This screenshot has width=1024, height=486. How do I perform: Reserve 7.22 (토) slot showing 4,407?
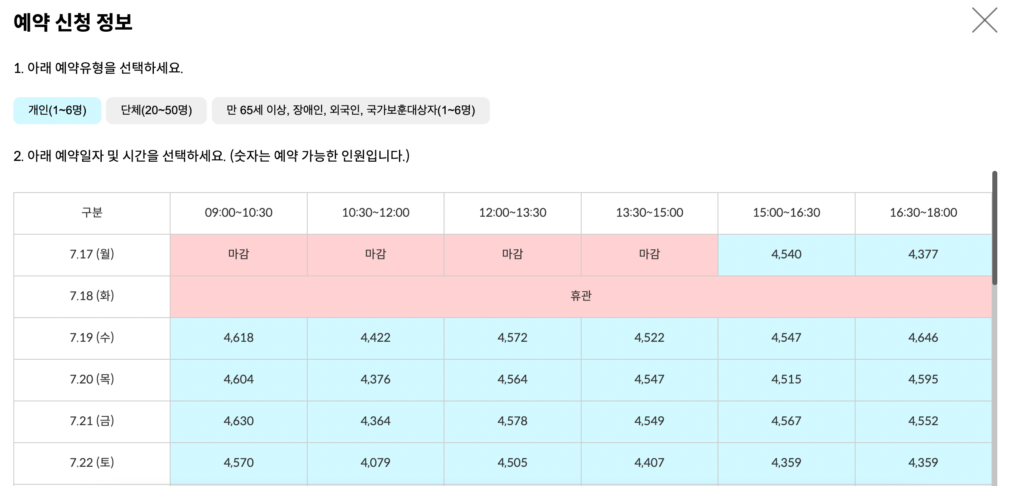(649, 464)
